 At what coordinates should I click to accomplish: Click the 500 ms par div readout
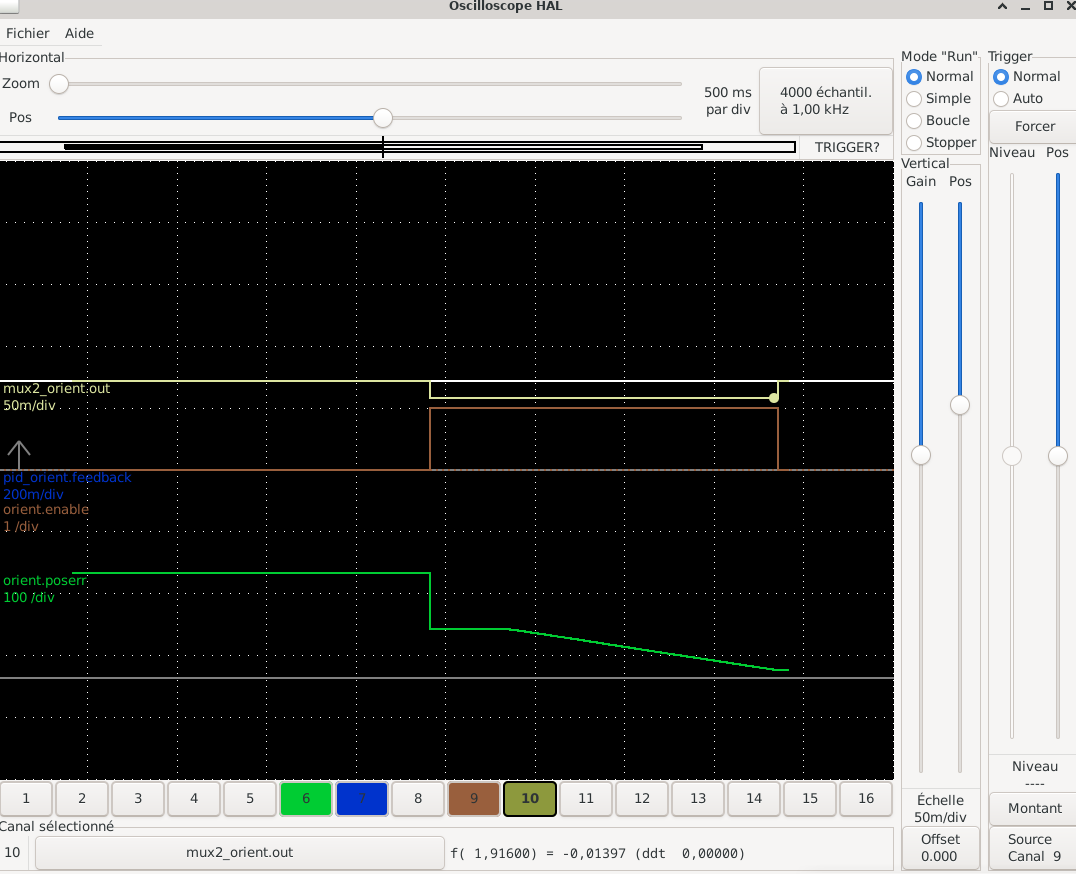(727, 101)
